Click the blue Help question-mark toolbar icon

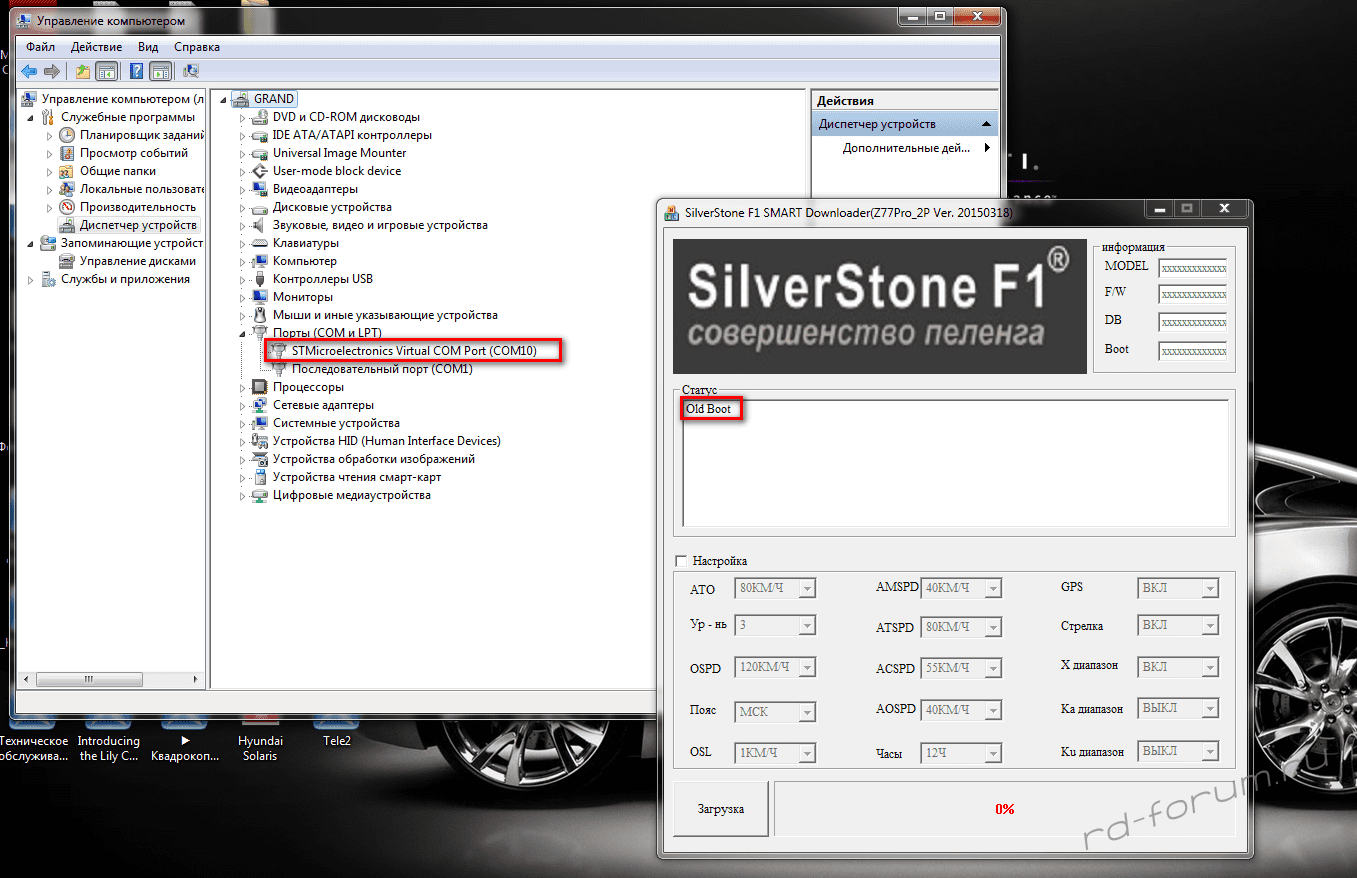coord(136,71)
